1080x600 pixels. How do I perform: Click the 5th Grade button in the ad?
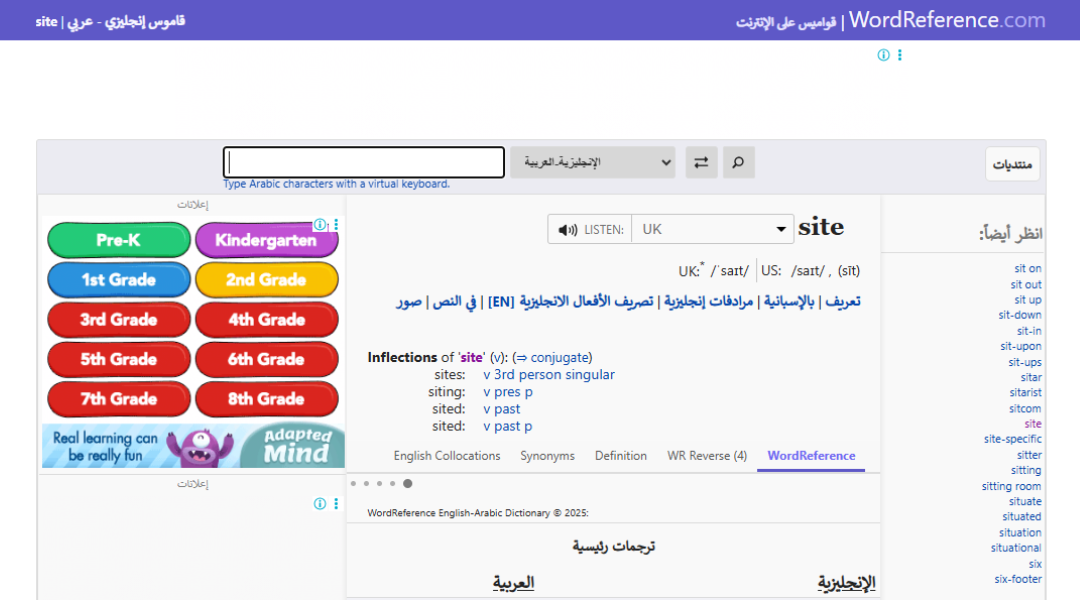coord(118,359)
